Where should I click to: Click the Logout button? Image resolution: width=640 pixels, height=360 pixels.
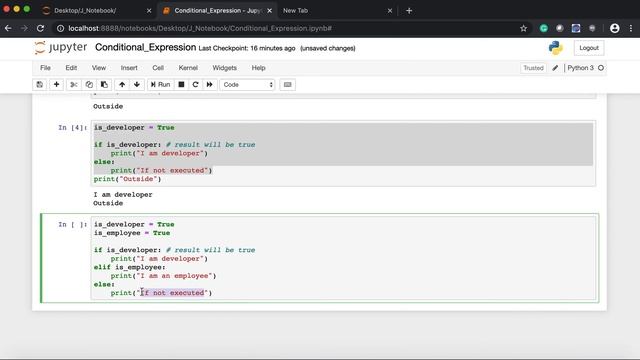(589, 48)
